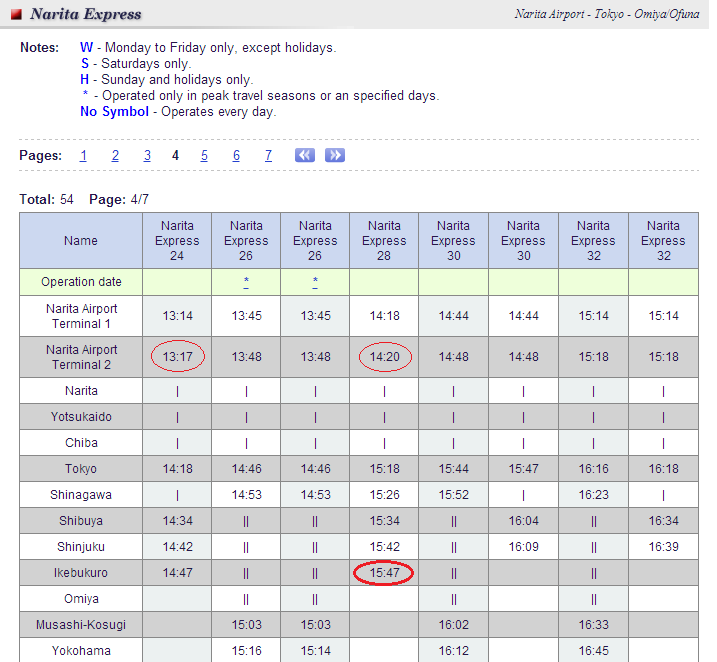Click Shinjuku time 14:42

(178, 547)
